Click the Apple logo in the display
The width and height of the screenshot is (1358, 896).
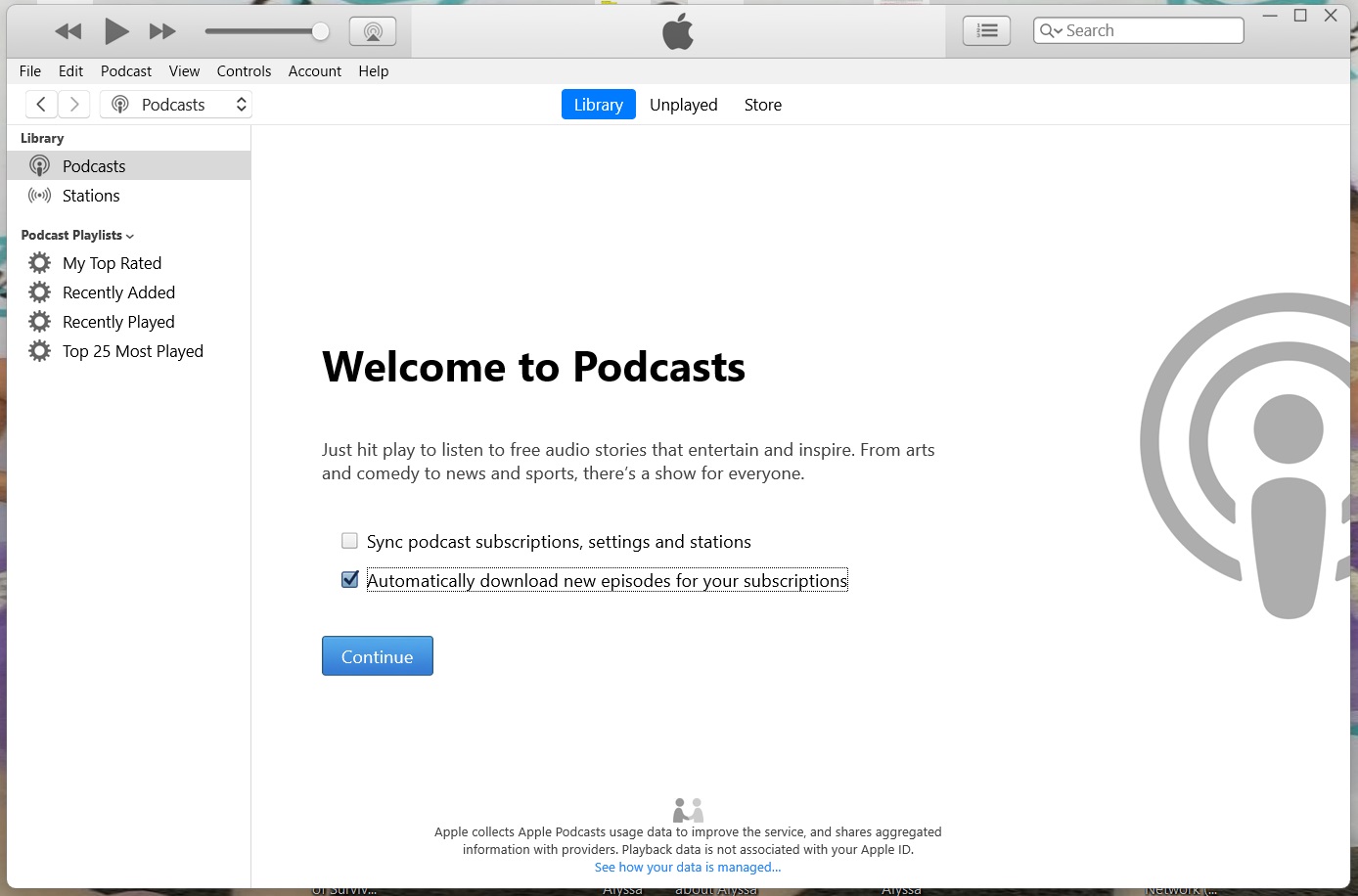(678, 31)
